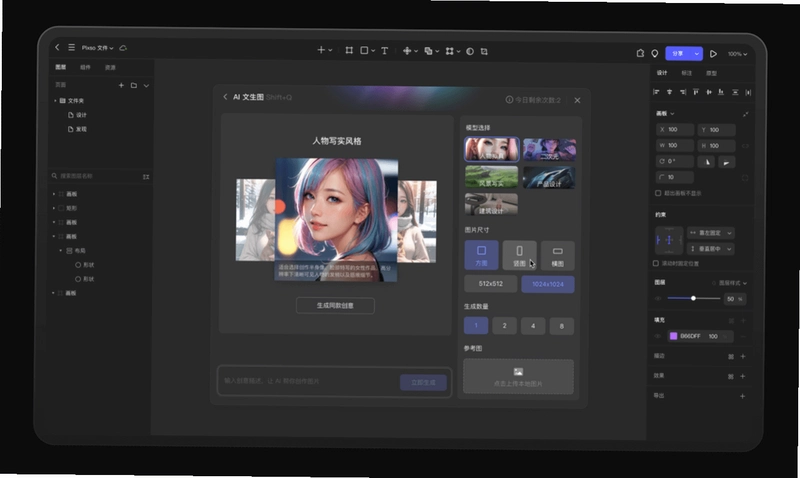Select the 横图 landscape image size
The height and width of the screenshot is (478, 800).
coord(558,255)
